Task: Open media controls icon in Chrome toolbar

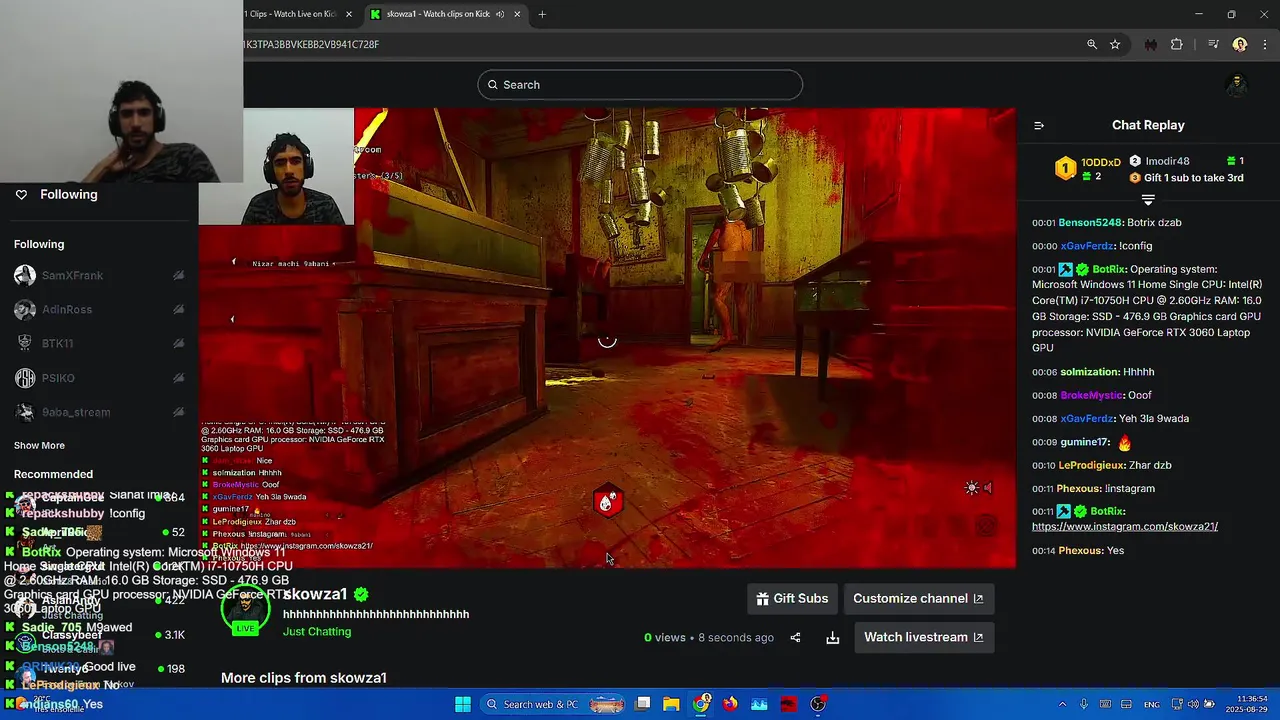Action: click(1213, 44)
